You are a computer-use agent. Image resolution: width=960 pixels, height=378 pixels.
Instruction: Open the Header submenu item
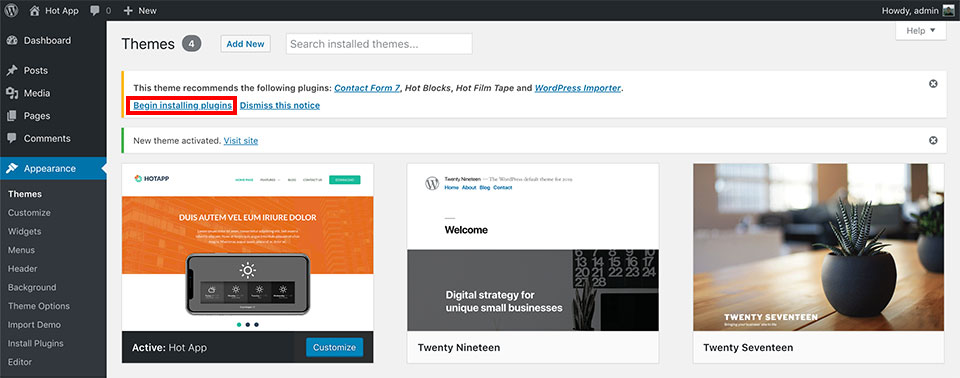(23, 268)
